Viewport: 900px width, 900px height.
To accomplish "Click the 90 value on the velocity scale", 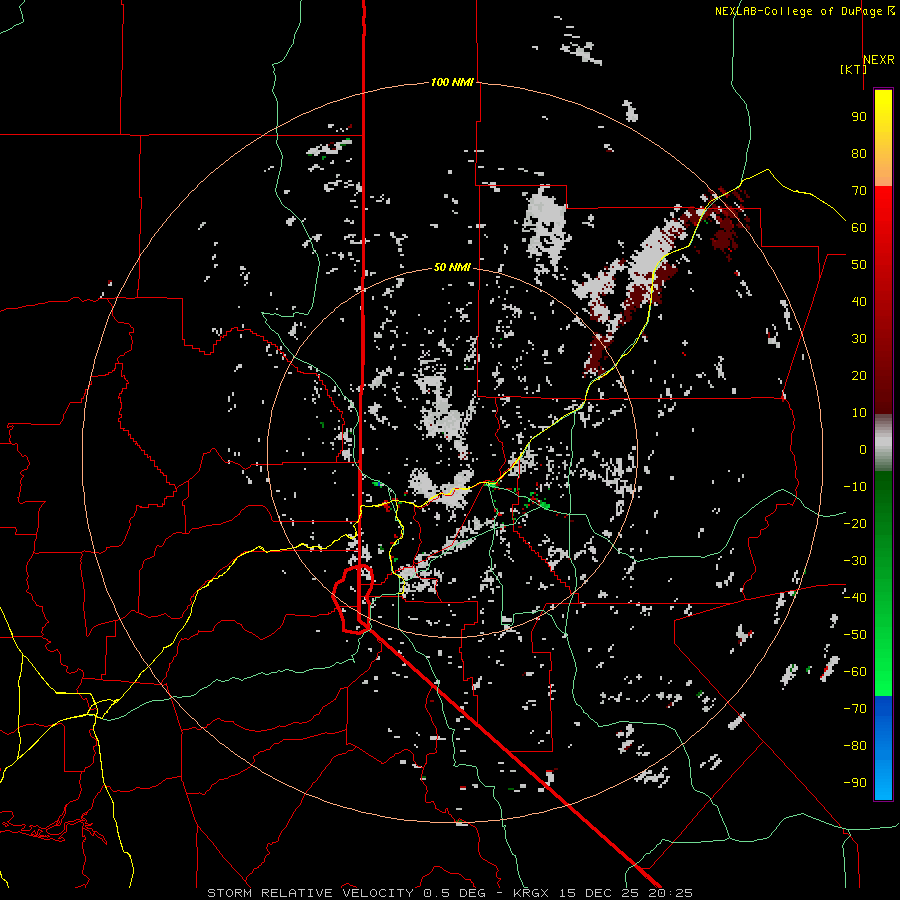I will (x=859, y=117).
